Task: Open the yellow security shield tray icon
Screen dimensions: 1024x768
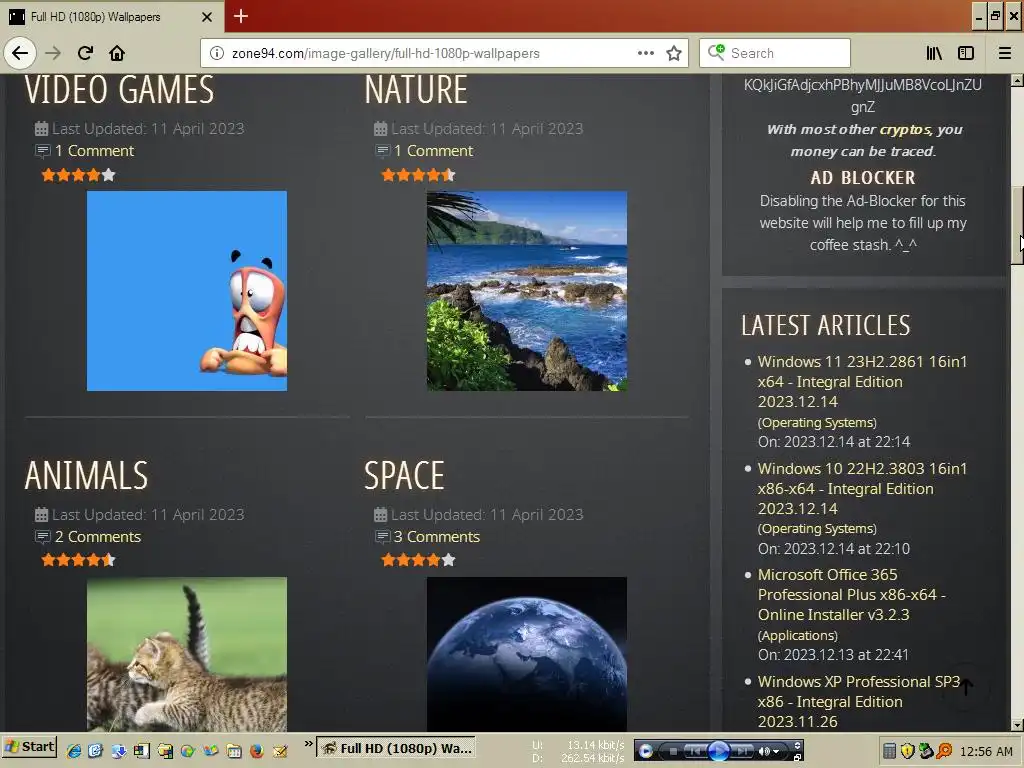Action: [908, 751]
